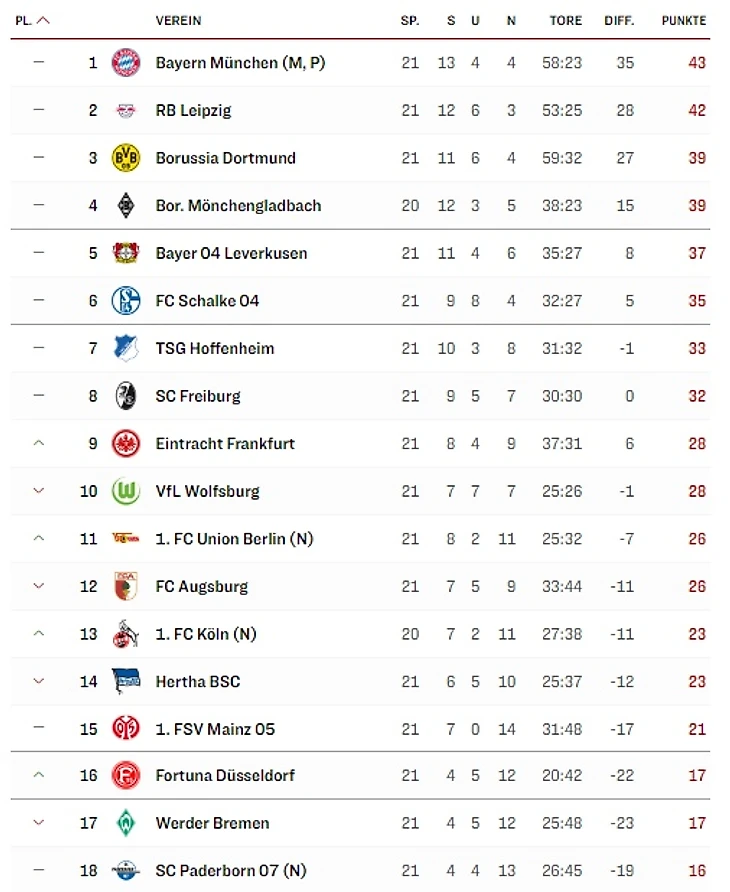Click the Hertha BSC flag logo

click(x=126, y=681)
